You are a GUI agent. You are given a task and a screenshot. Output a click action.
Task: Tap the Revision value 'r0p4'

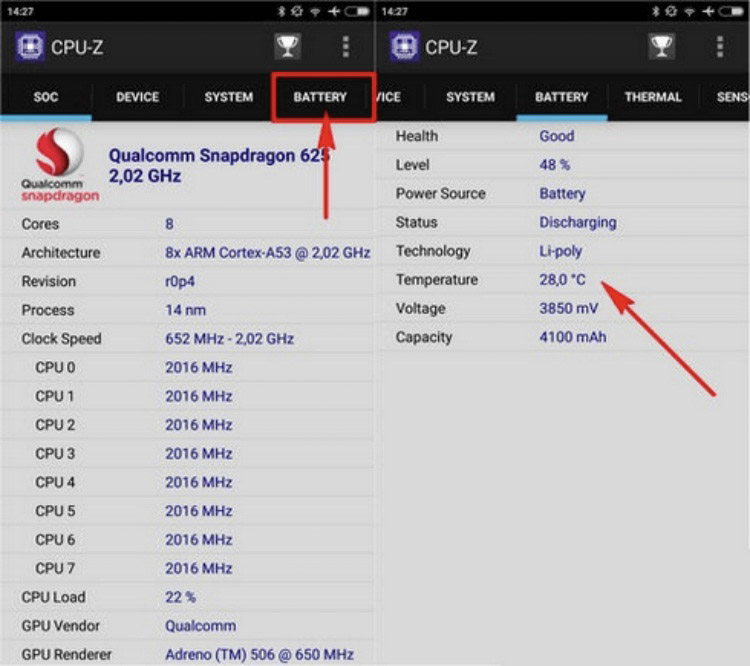click(x=180, y=281)
